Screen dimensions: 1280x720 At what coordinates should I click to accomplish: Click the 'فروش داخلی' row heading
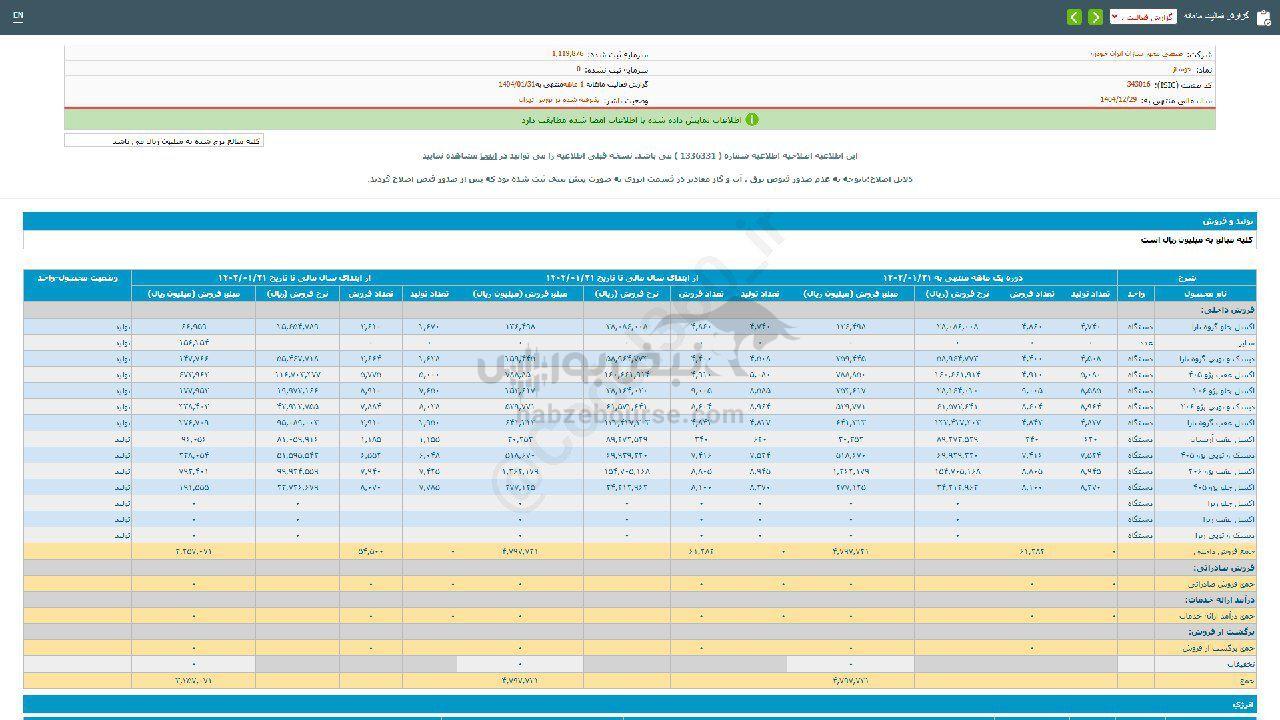coord(1229,310)
